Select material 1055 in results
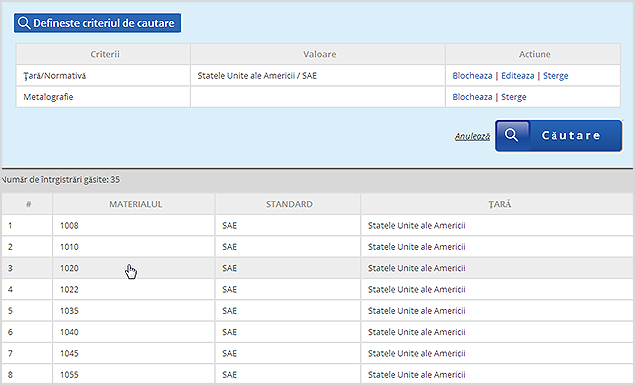Image resolution: width=635 pixels, height=385 pixels. (69, 375)
